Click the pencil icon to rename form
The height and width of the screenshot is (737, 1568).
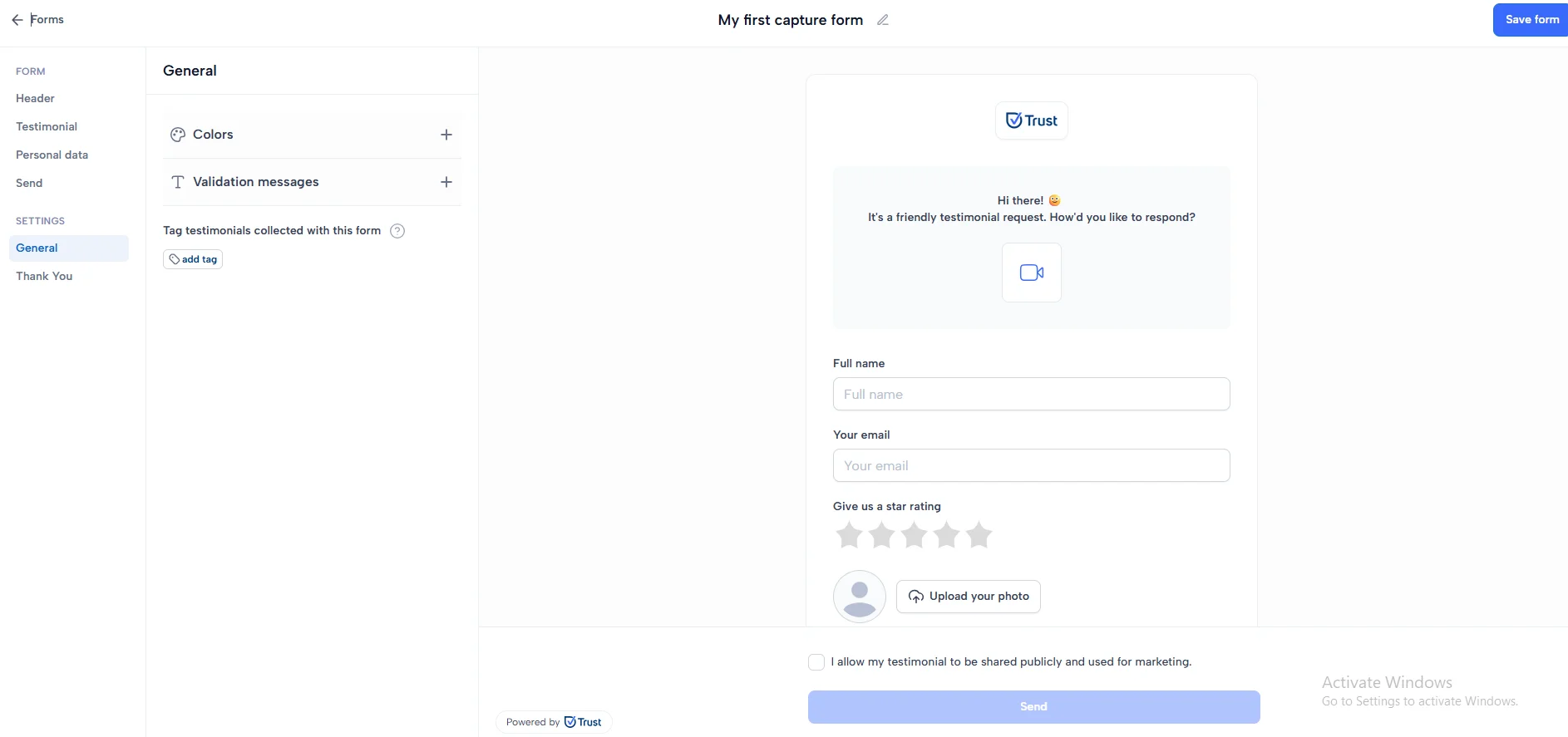(x=883, y=20)
